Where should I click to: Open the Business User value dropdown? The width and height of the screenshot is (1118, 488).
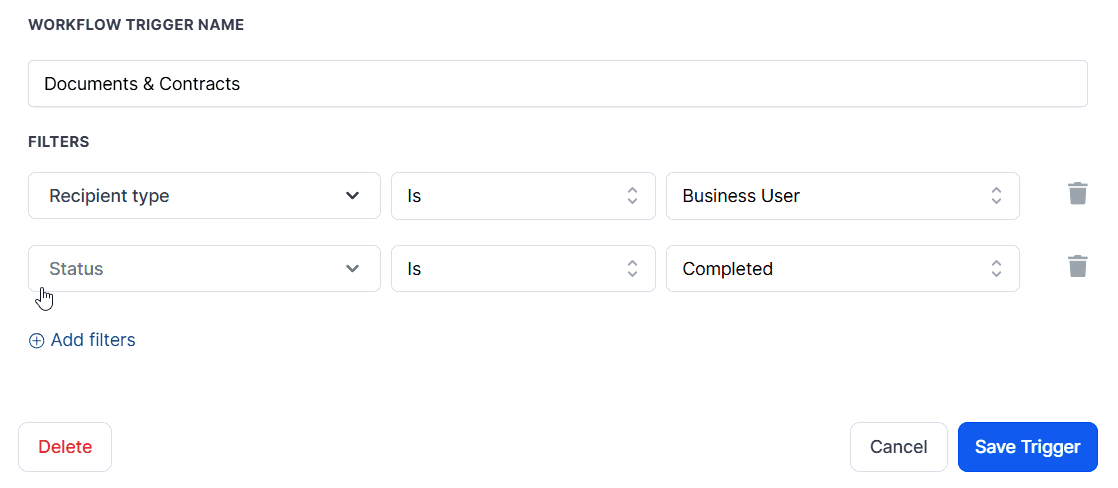pyautogui.click(x=843, y=195)
